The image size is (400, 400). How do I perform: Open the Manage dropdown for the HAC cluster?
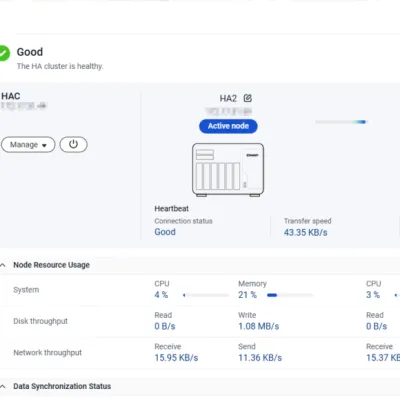(28, 145)
